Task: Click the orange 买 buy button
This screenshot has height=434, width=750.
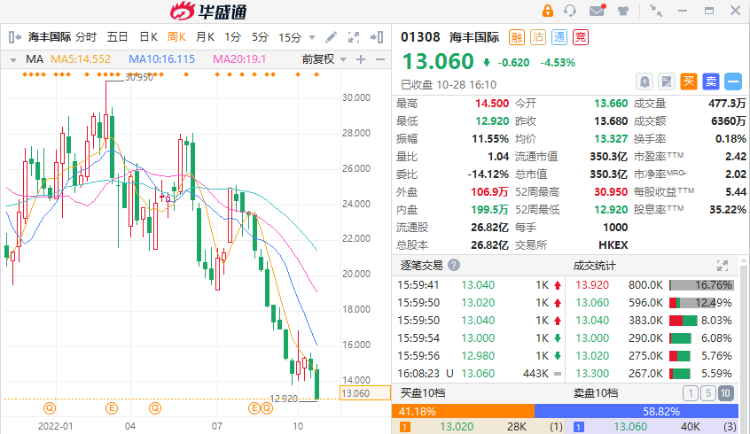Action: [688, 82]
